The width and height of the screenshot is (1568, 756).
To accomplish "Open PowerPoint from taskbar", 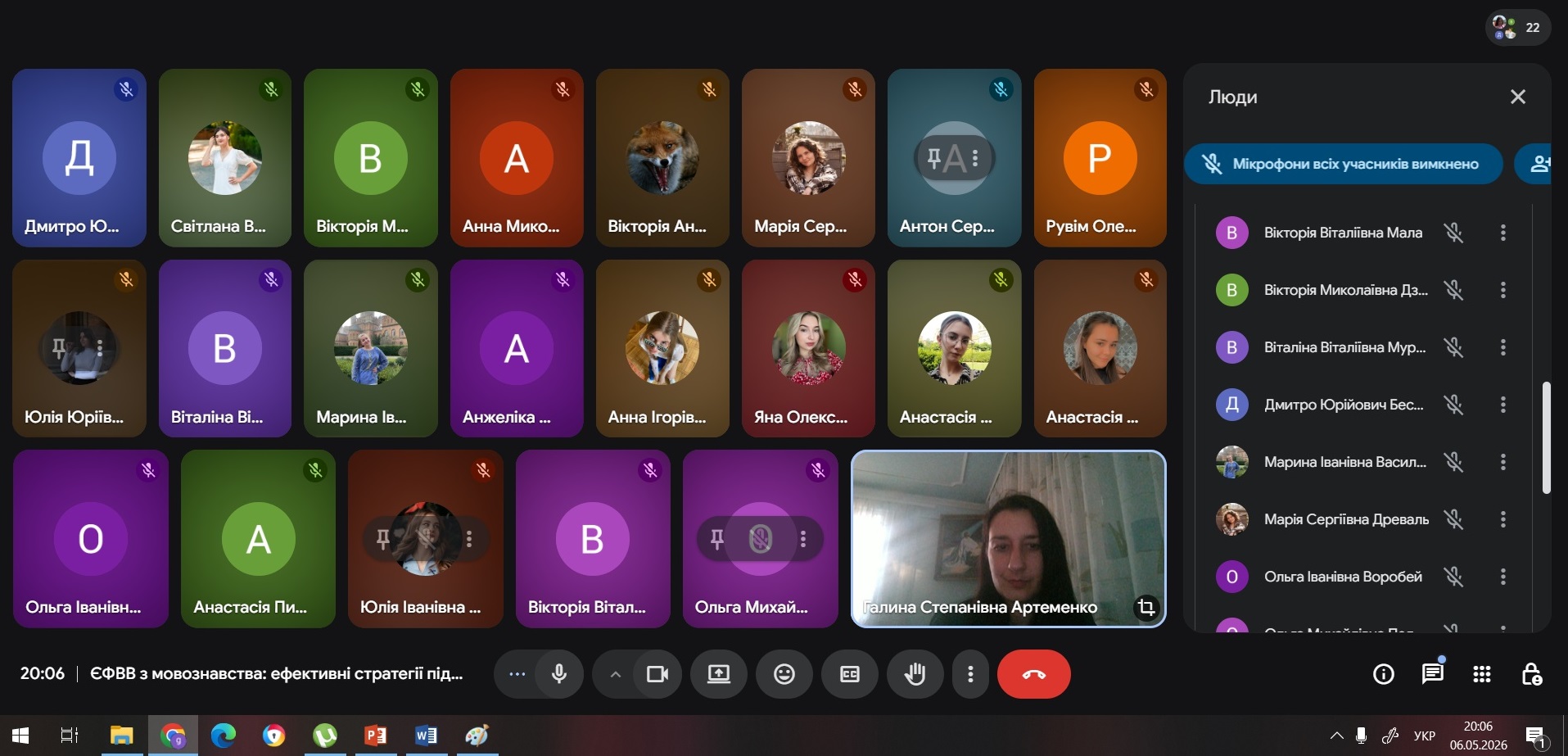I will [375, 736].
